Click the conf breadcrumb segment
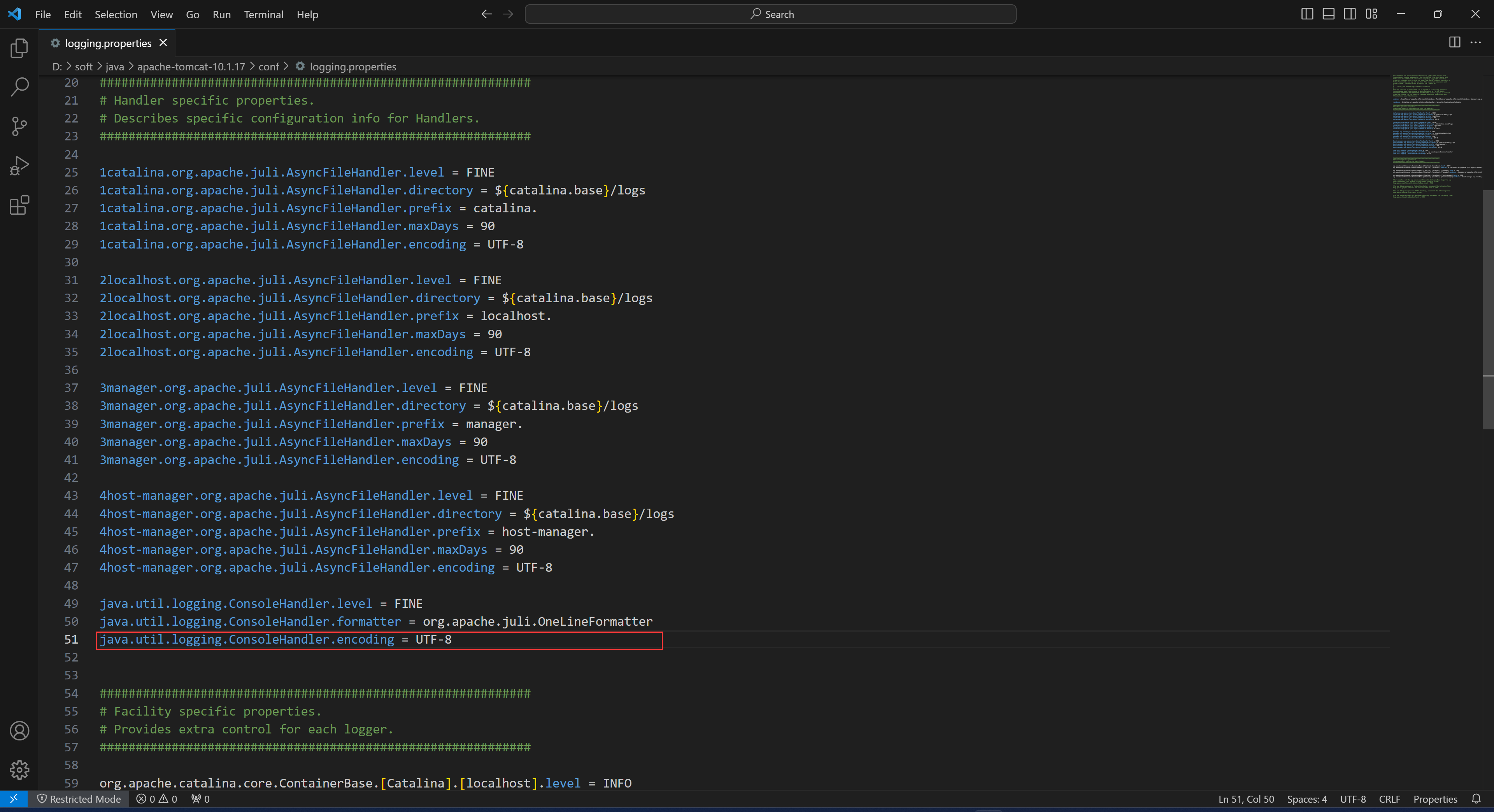 click(268, 66)
